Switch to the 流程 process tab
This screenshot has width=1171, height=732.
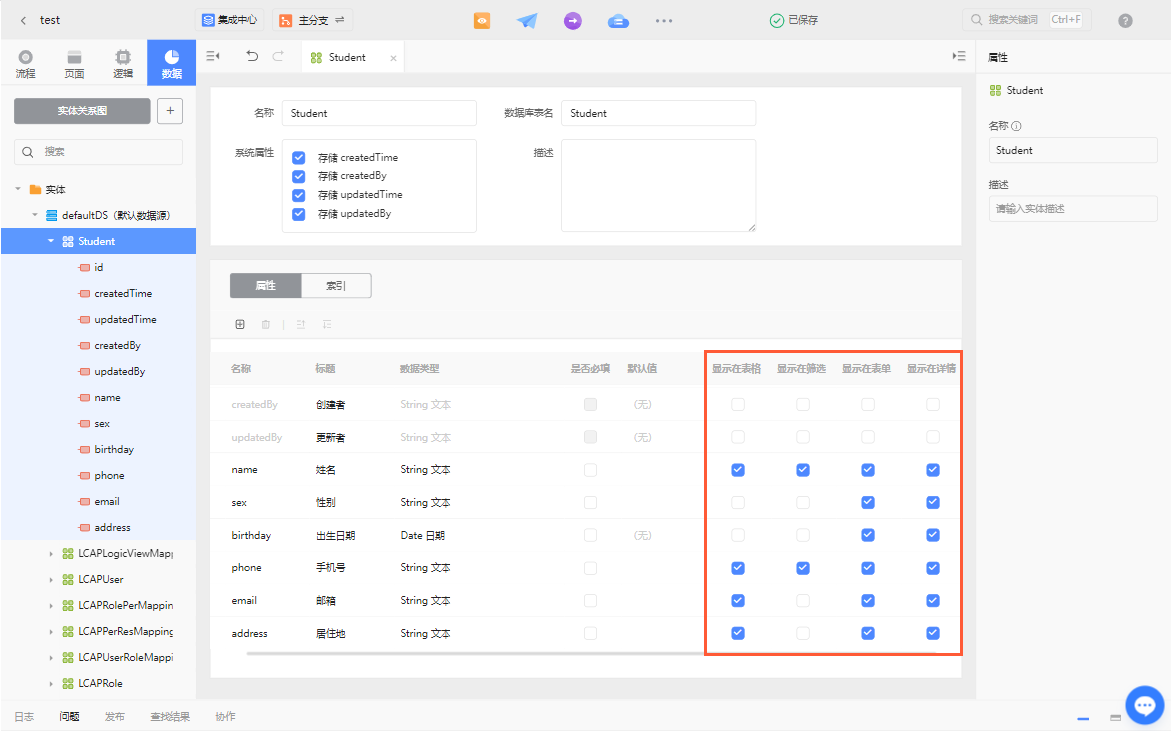[25, 63]
